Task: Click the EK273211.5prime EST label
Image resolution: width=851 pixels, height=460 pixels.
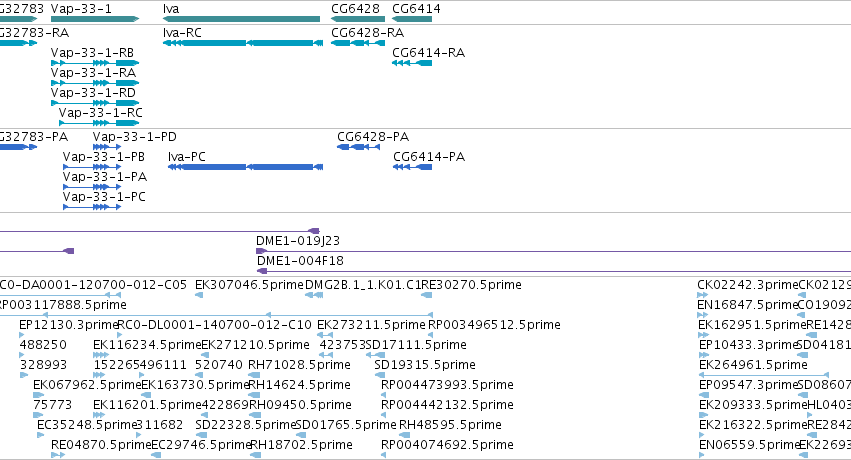Action: [x=371, y=325]
